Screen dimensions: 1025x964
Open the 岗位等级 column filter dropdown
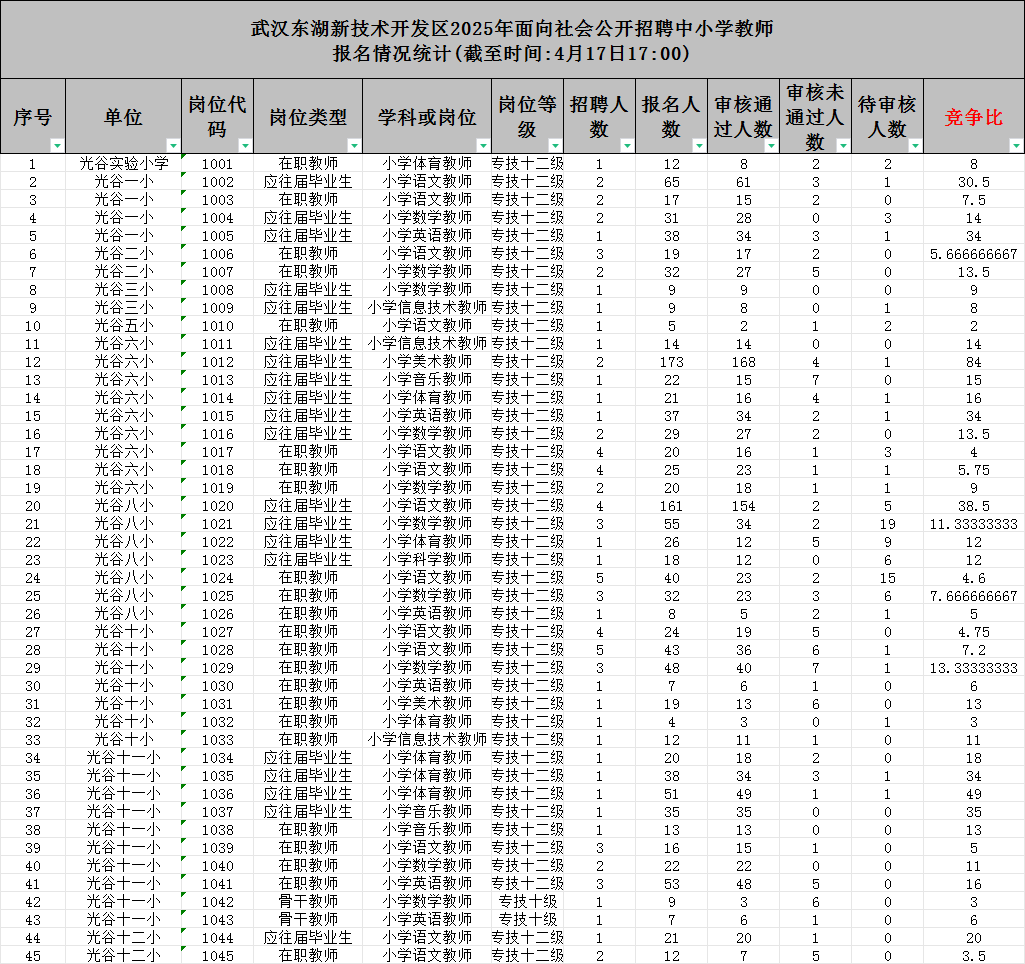pos(555,145)
